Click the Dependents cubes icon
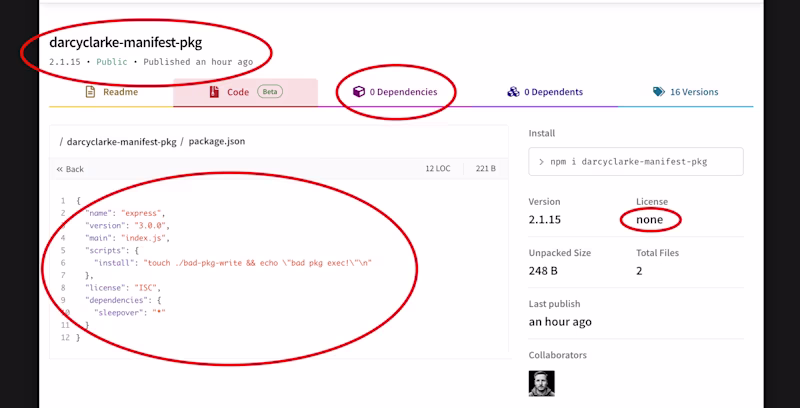800x408 pixels. pyautogui.click(x=513, y=92)
